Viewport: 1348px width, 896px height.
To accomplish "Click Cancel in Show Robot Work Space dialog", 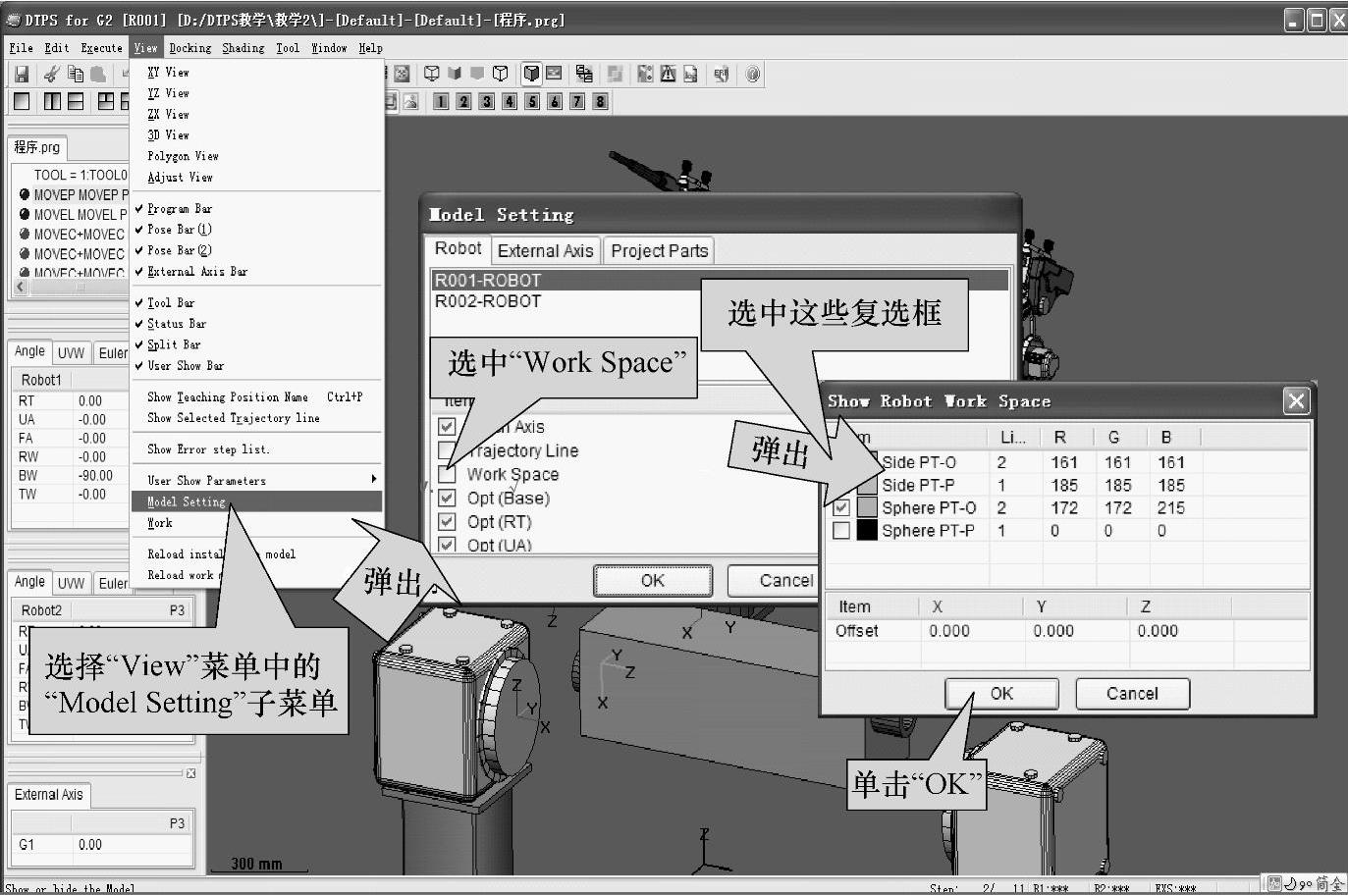I will (1132, 693).
